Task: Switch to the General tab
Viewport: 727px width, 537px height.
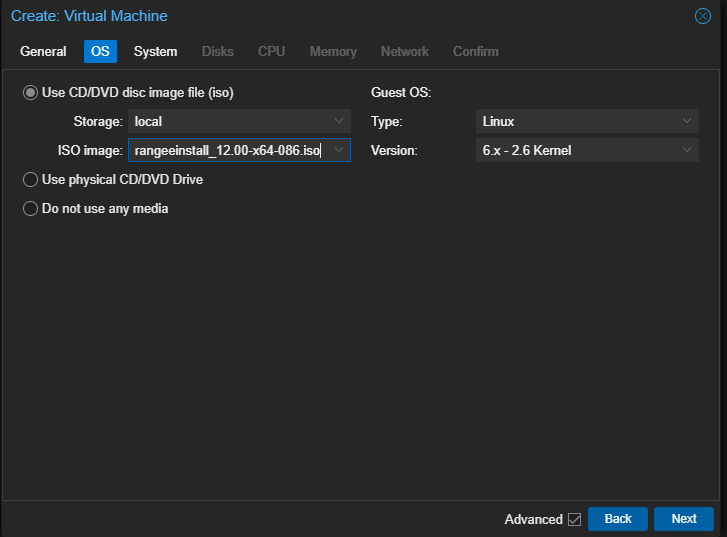Action: (43, 51)
